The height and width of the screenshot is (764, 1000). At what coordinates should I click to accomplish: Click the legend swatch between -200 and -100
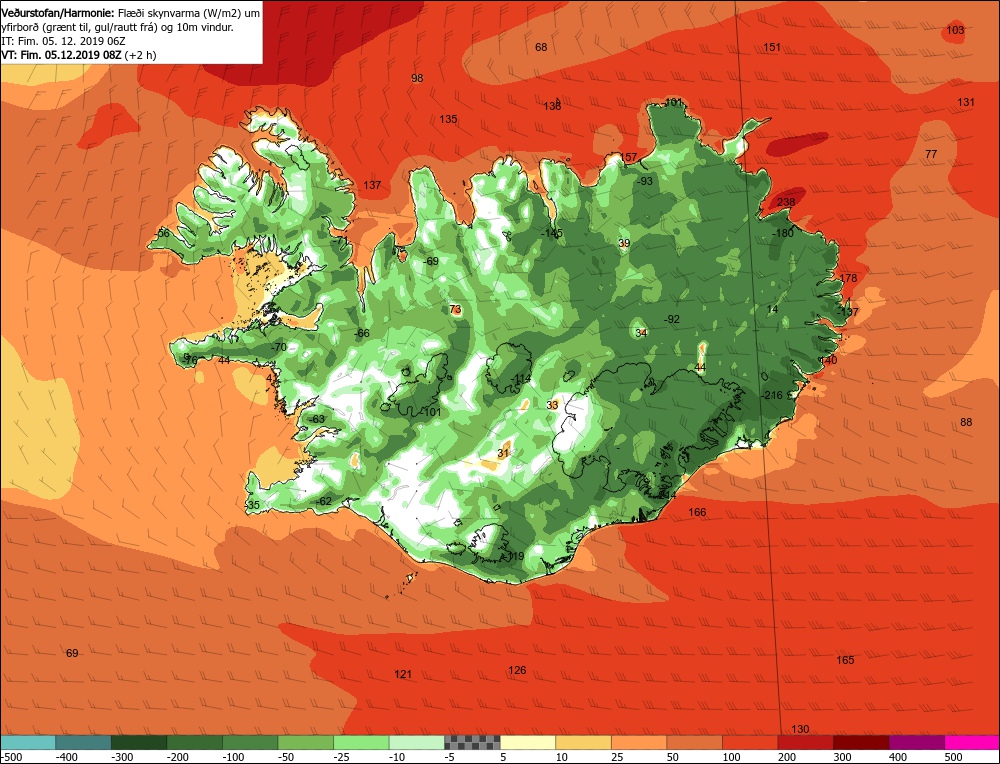(195, 742)
